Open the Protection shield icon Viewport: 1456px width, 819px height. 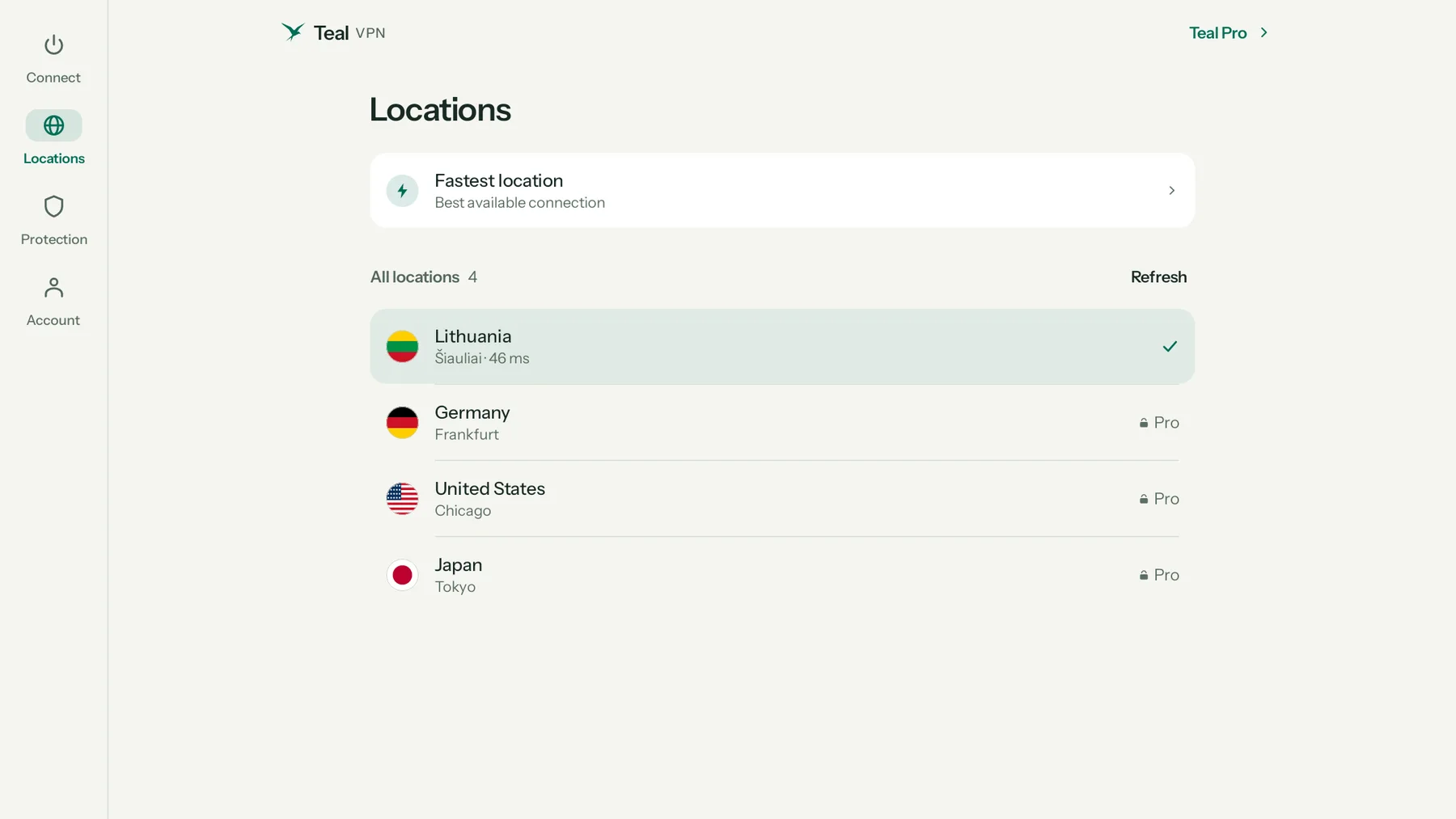click(x=53, y=206)
